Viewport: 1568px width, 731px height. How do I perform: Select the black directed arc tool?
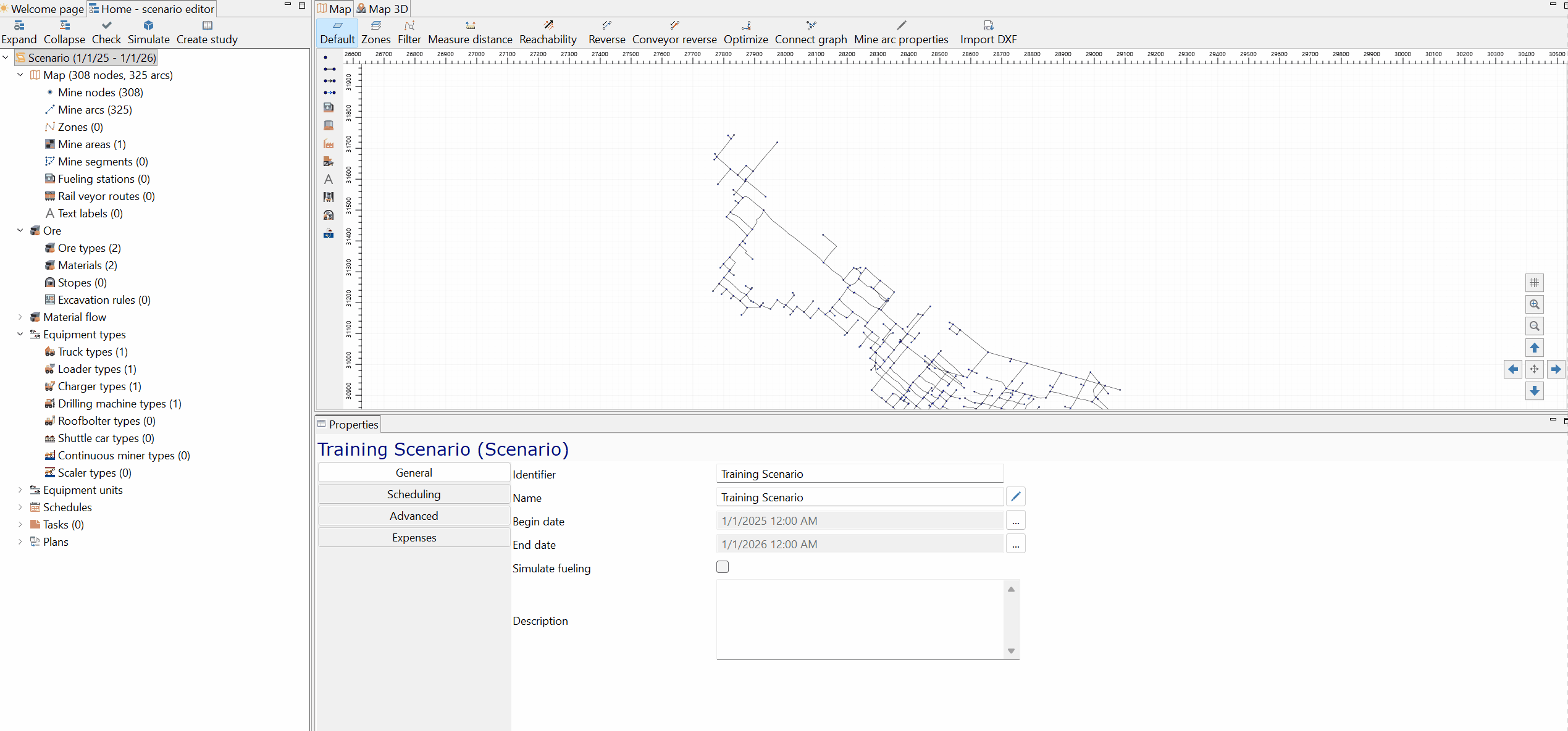click(x=329, y=81)
